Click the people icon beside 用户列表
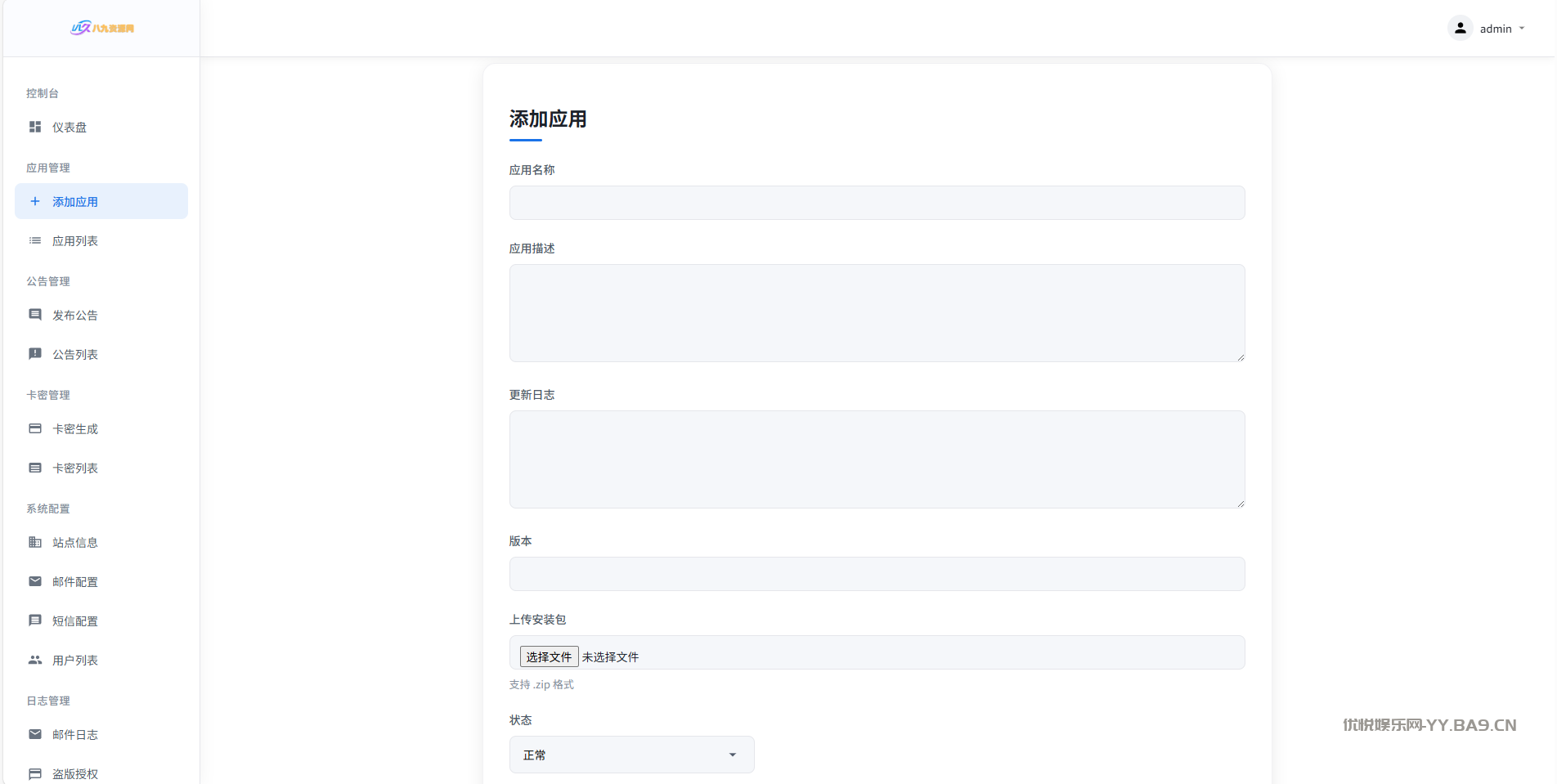 35,660
